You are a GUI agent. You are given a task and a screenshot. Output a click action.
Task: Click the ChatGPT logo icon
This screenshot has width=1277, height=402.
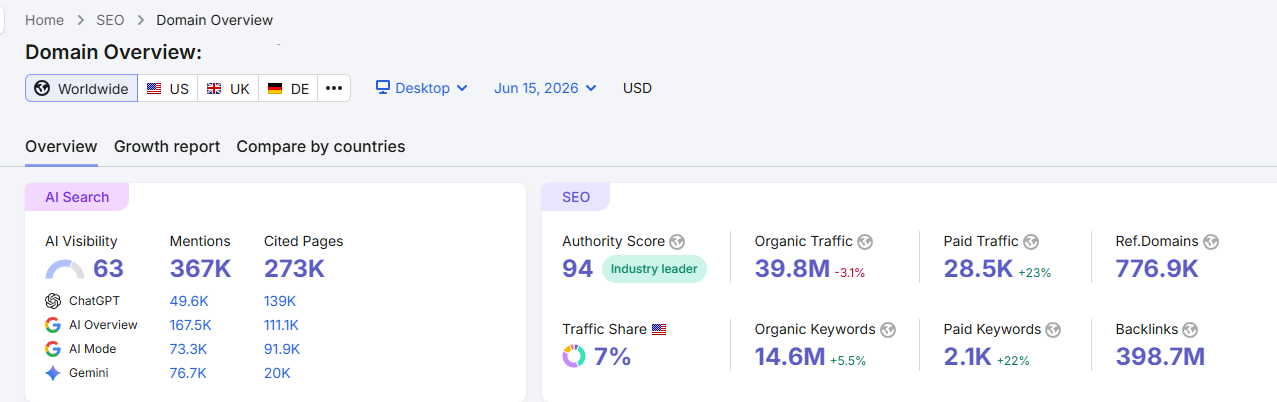[53, 300]
